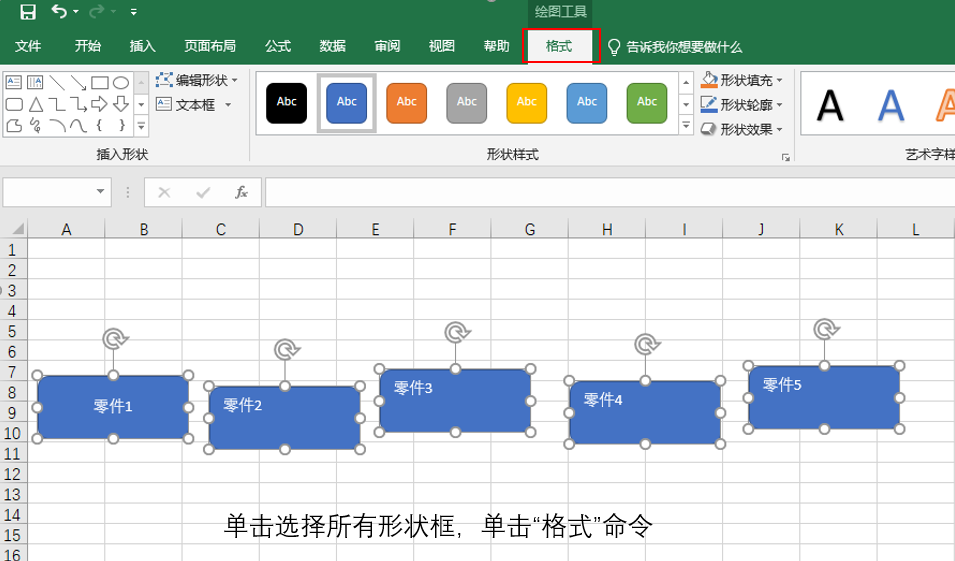
Task: Expand the shape styles gallery
Action: [686, 125]
